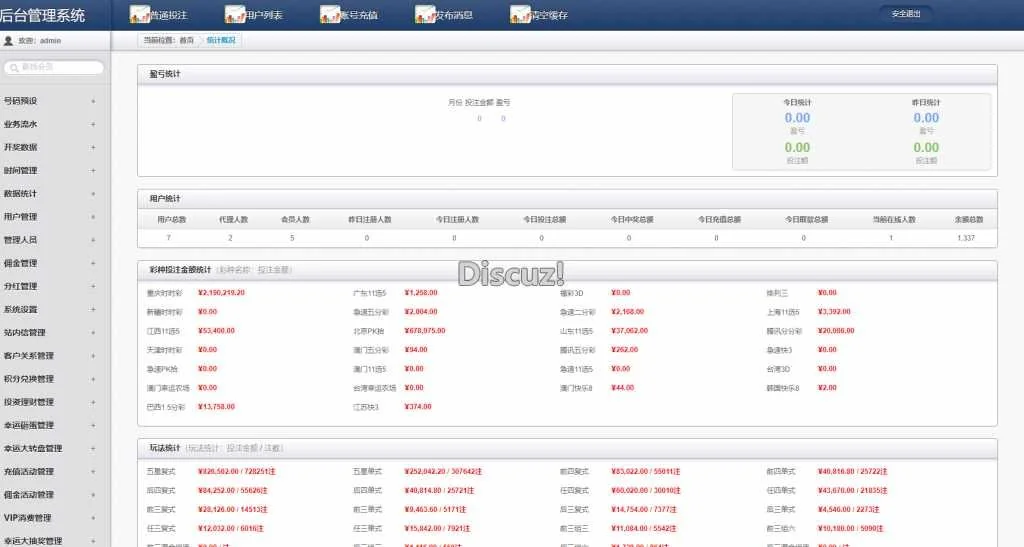The width and height of the screenshot is (1024, 547).
Task: Open the 系统设置 sidebar menu
Action: tap(21, 310)
